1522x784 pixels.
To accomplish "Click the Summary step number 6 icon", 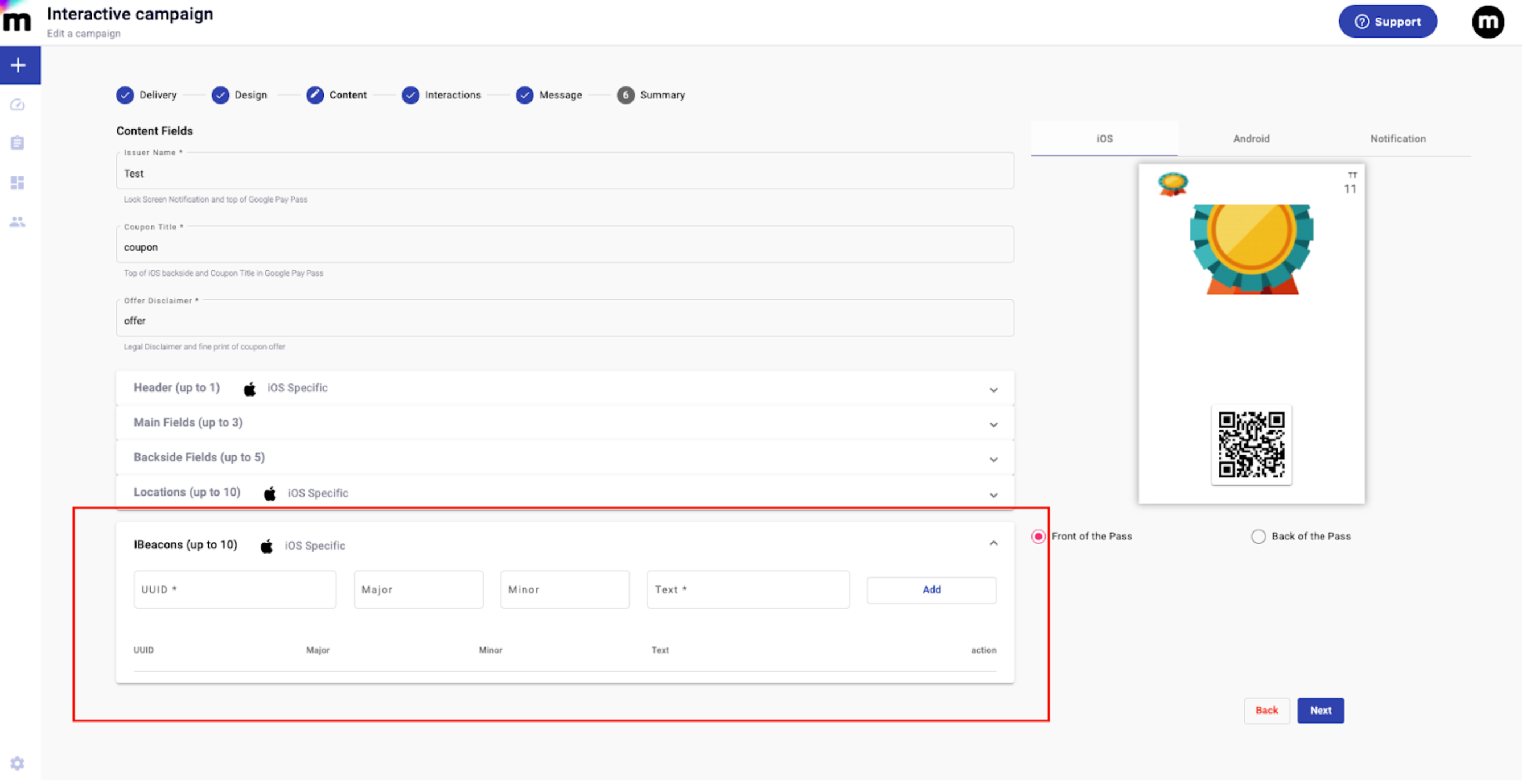I will (x=626, y=95).
